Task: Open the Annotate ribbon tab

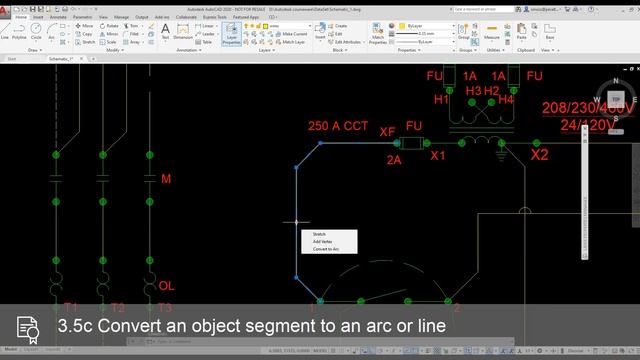Action: (x=58, y=17)
